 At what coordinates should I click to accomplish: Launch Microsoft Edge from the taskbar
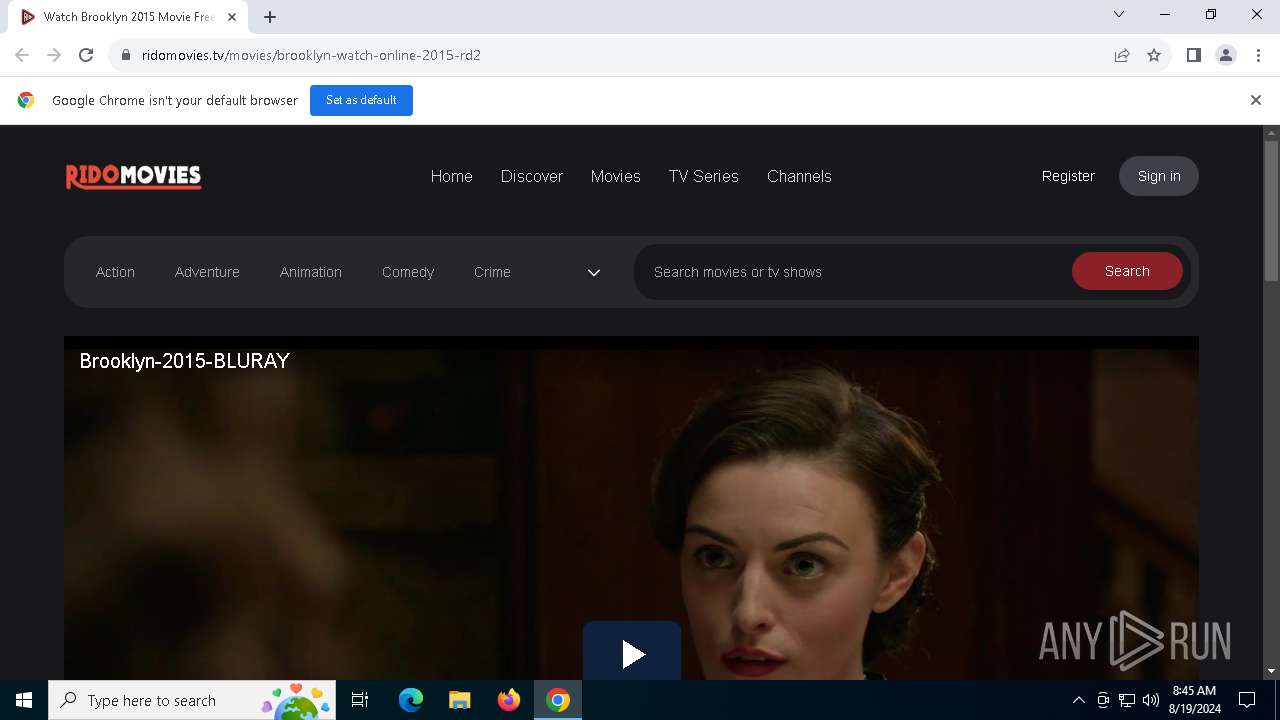(411, 700)
